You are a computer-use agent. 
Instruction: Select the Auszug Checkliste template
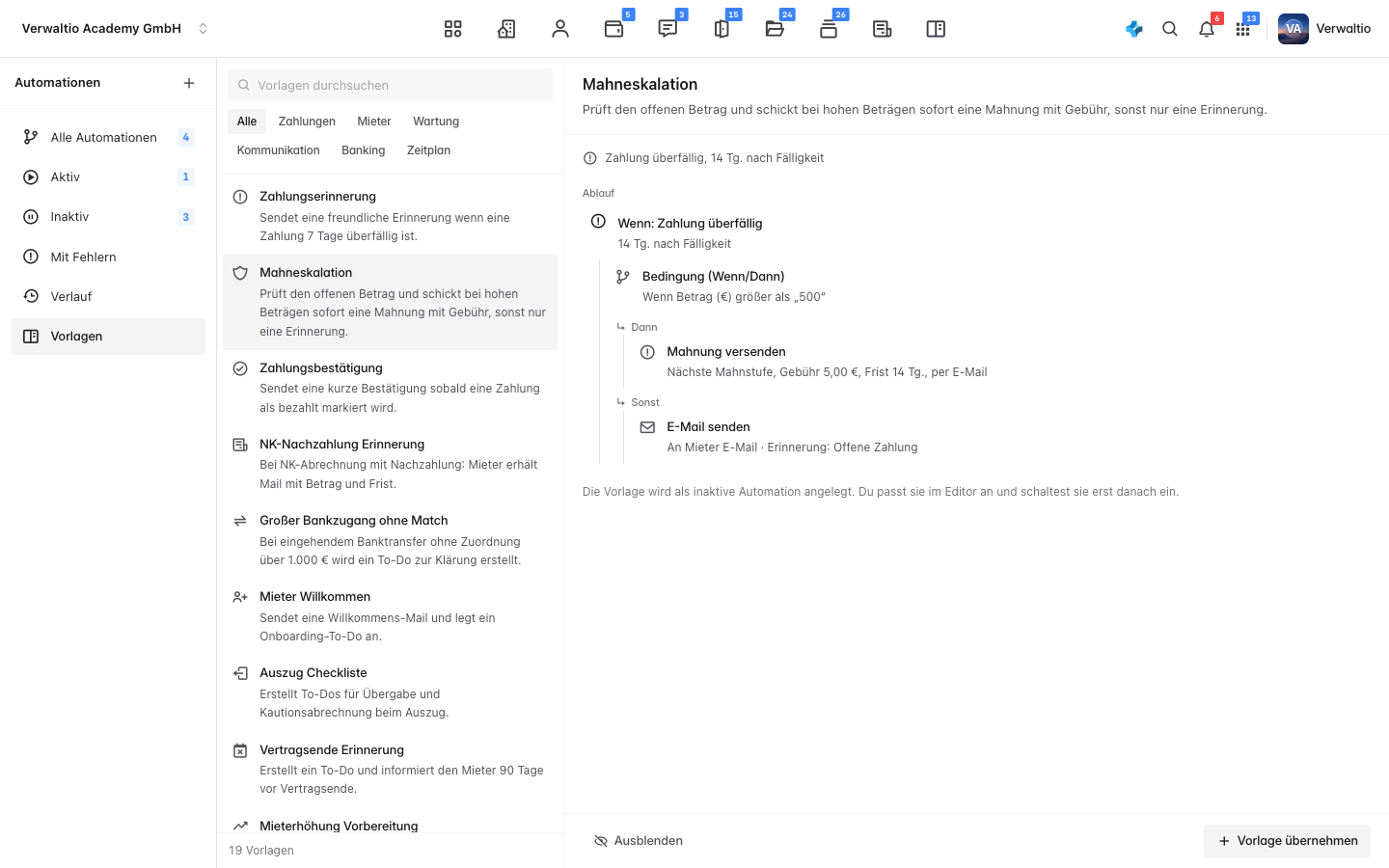click(x=390, y=692)
